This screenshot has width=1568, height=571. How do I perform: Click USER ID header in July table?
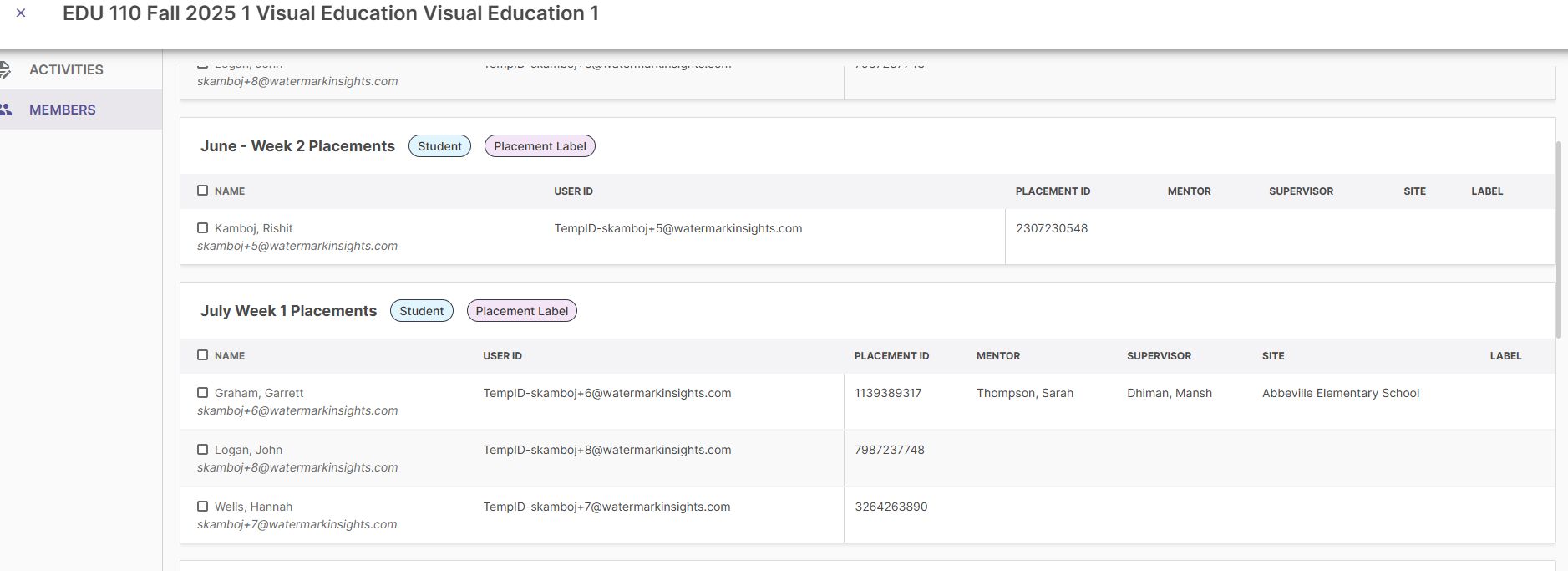(x=502, y=356)
